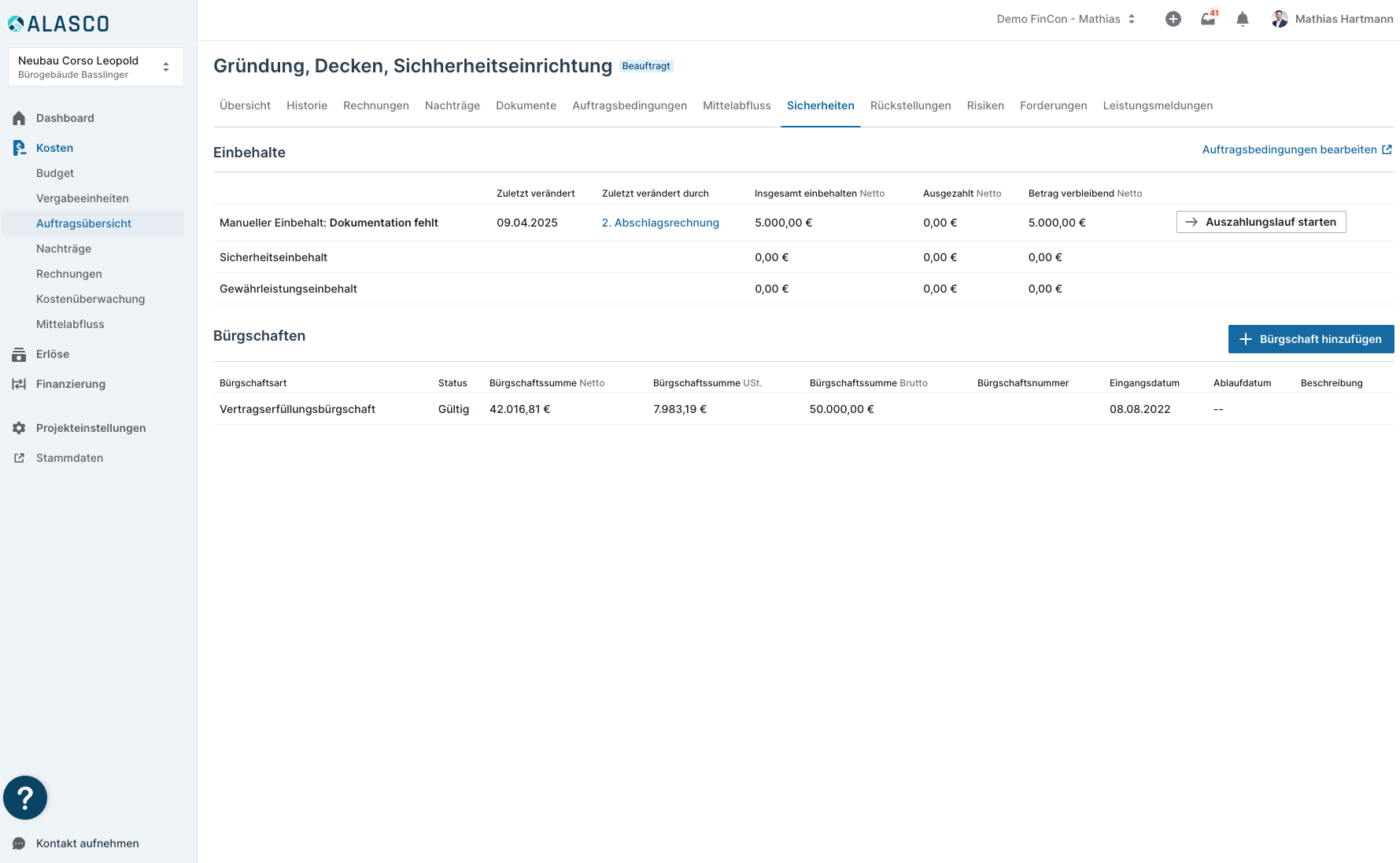The width and height of the screenshot is (1400, 863).
Task: Switch to the Rückstellungen tab
Action: (x=910, y=105)
